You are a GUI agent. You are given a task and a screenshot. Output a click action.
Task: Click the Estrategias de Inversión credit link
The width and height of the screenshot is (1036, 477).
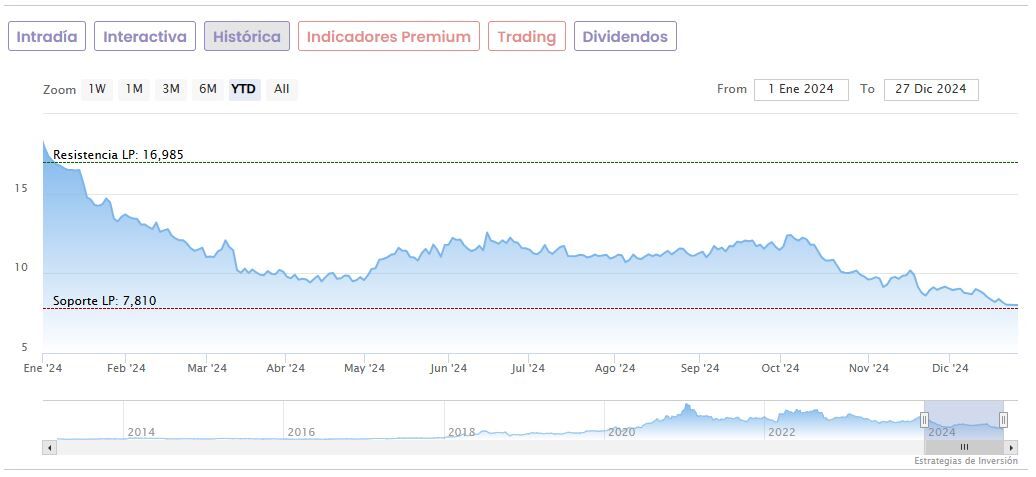pyautogui.click(x=965, y=461)
